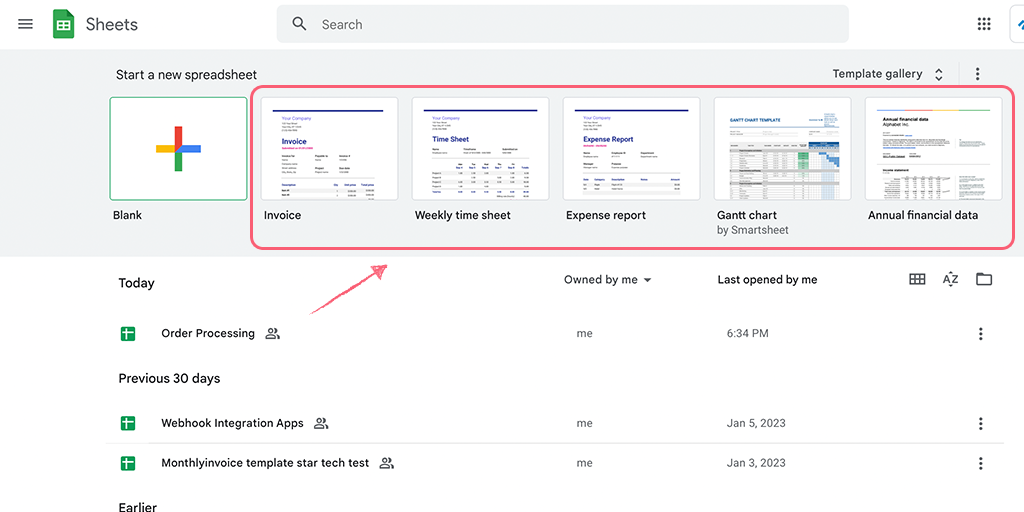Open the file picker folder icon
Screen dimensions: 1024x512
pos(984,280)
